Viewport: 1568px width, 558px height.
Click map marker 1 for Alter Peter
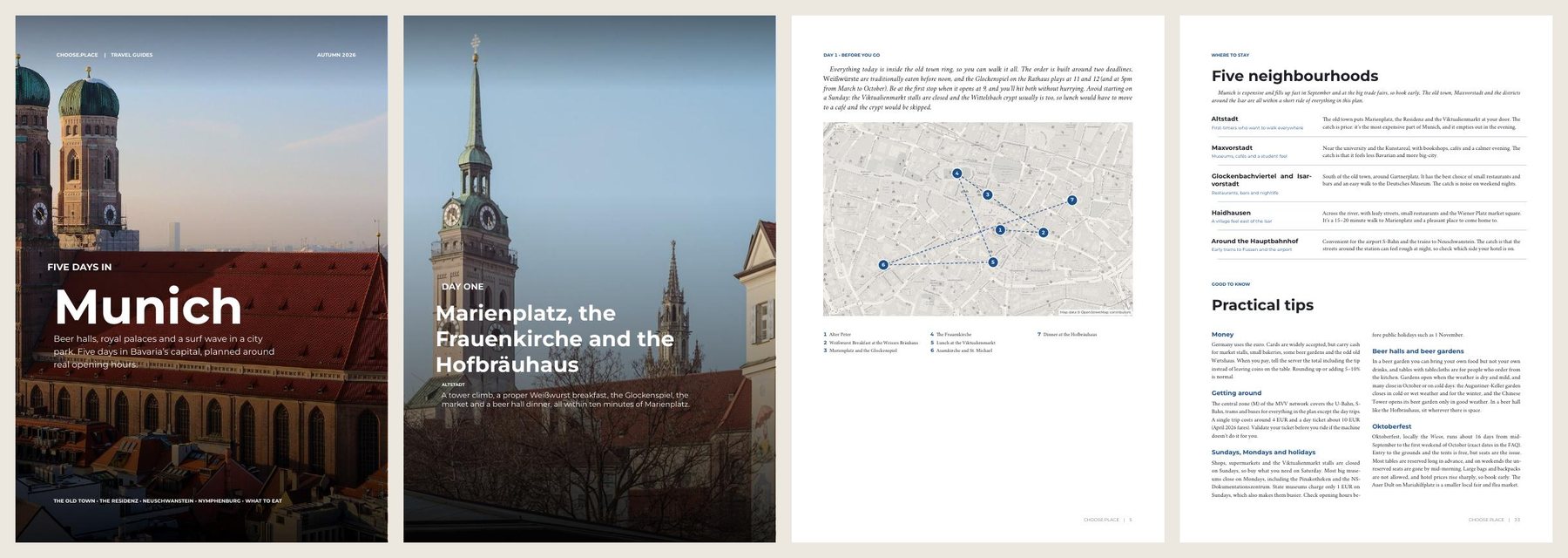tap(1000, 230)
